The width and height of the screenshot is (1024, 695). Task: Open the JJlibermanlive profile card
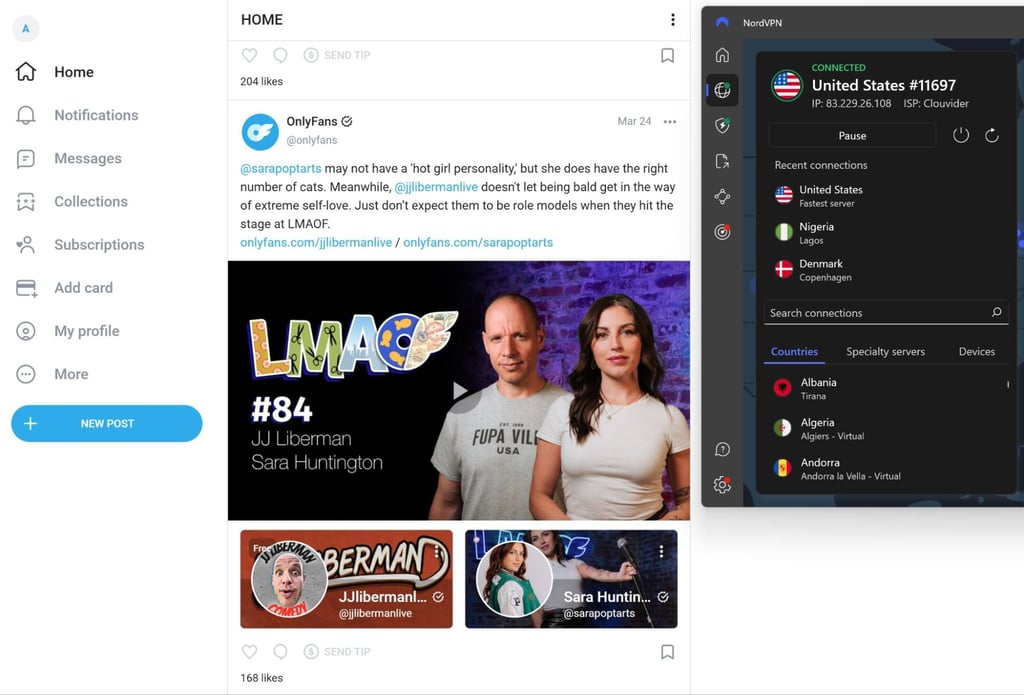click(x=346, y=579)
